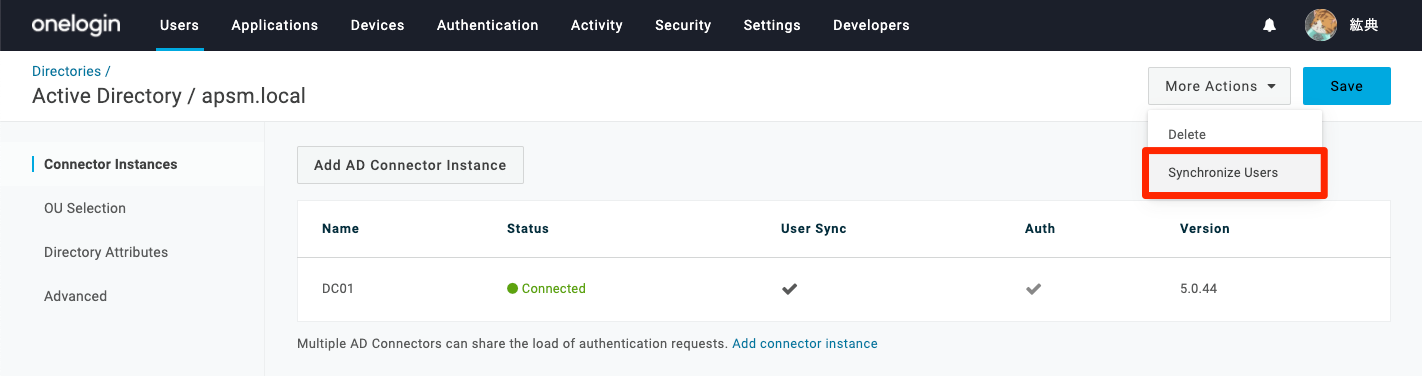Open the Settings menu
The width and height of the screenshot is (1422, 376).
772,25
